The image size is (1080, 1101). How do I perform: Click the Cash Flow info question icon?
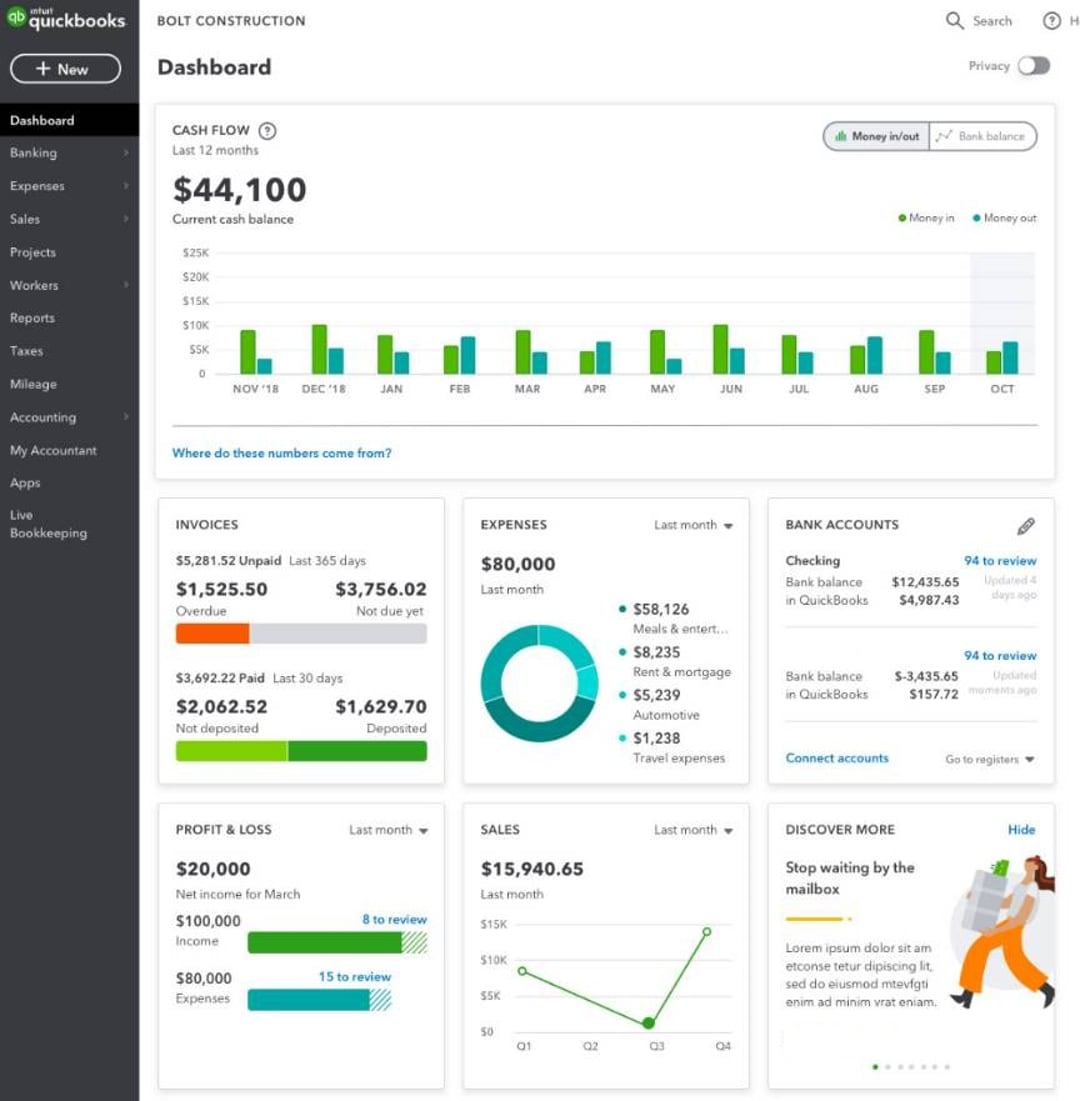[267, 131]
